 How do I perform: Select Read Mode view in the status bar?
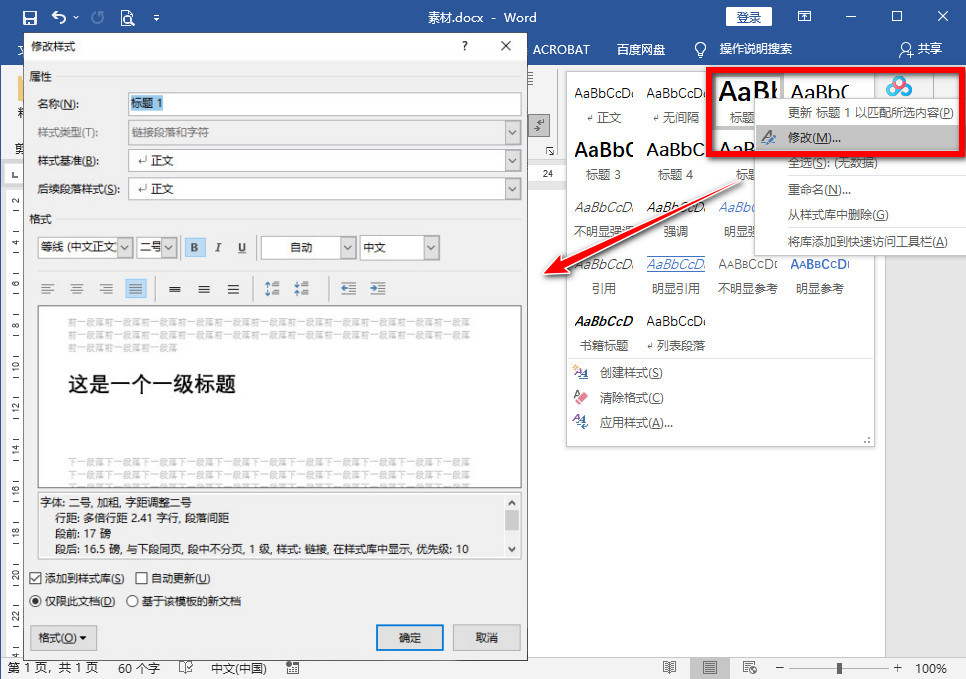(670, 667)
